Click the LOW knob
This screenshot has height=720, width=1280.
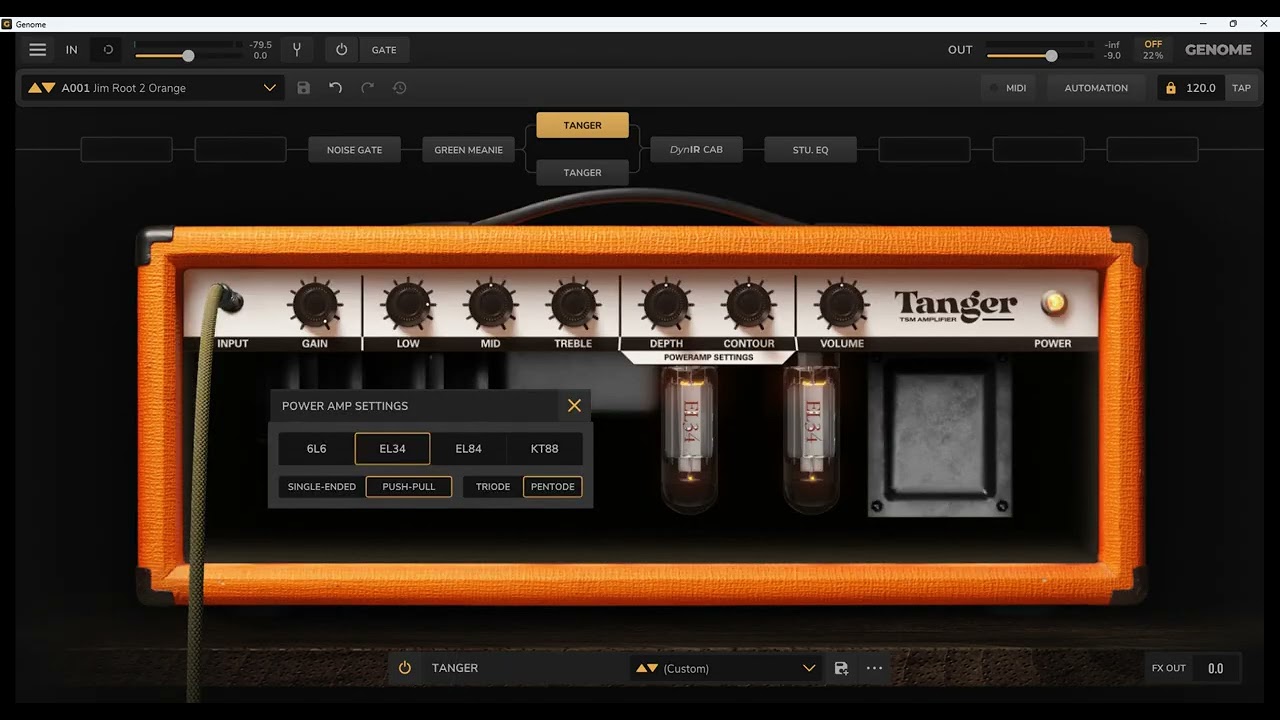tap(408, 305)
